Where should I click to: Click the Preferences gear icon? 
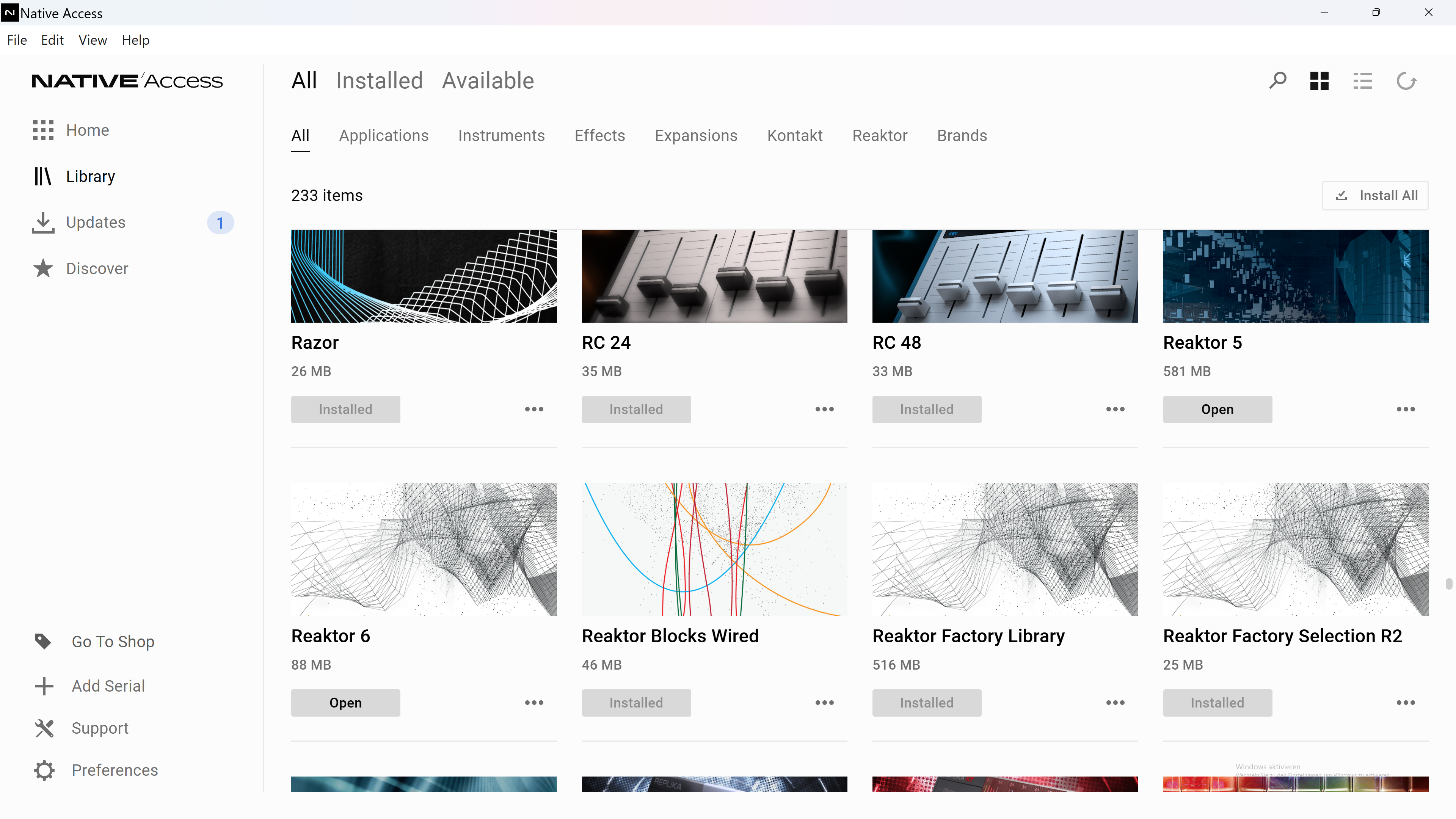[x=44, y=770]
